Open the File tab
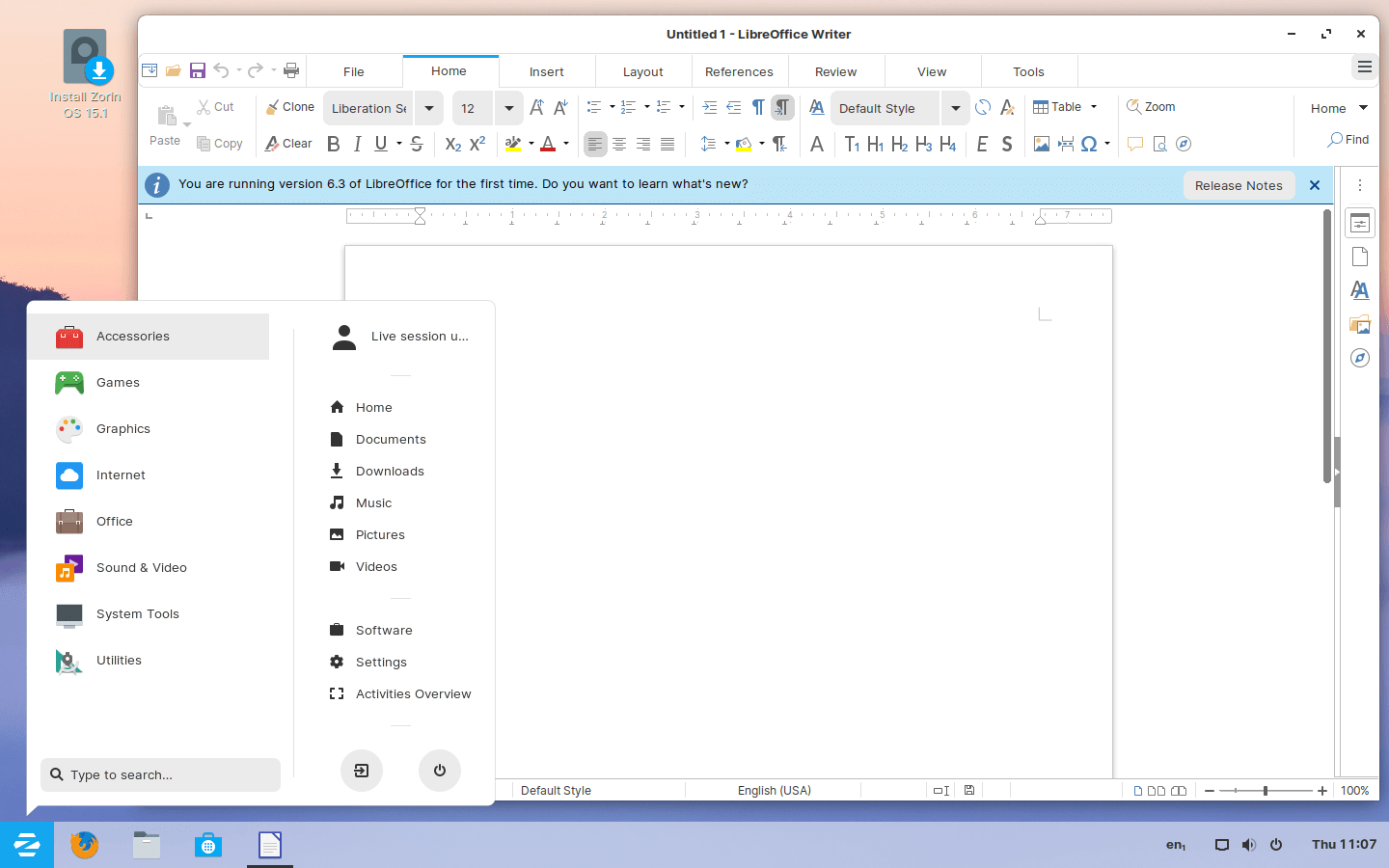The height and width of the screenshot is (868, 1389). 354,71
